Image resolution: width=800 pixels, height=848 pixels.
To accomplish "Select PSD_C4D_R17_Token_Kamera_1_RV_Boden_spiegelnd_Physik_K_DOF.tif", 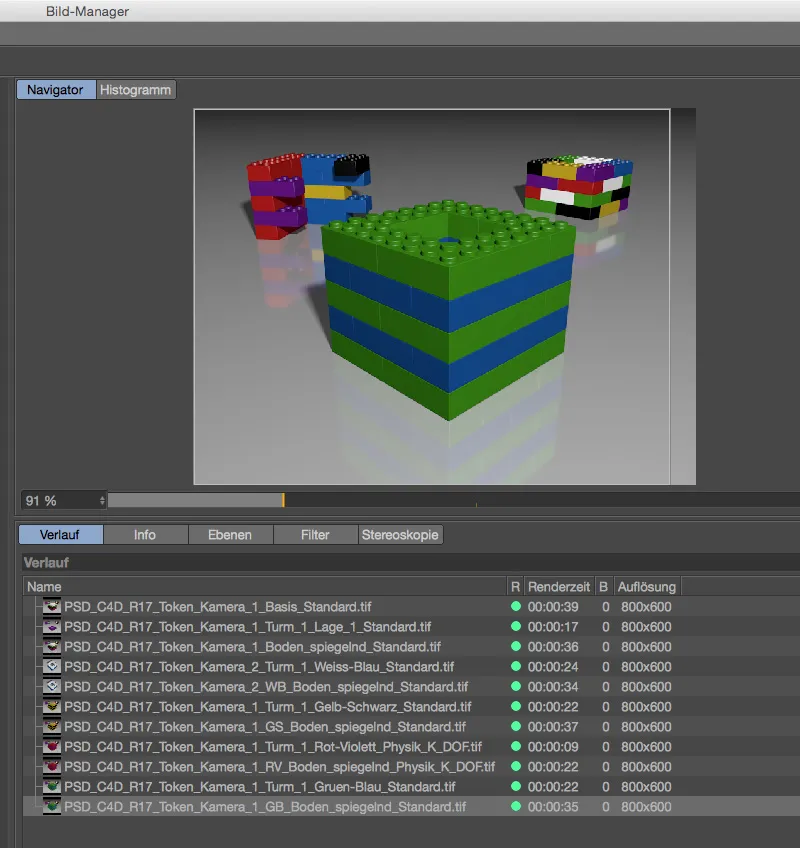I will click(x=280, y=767).
